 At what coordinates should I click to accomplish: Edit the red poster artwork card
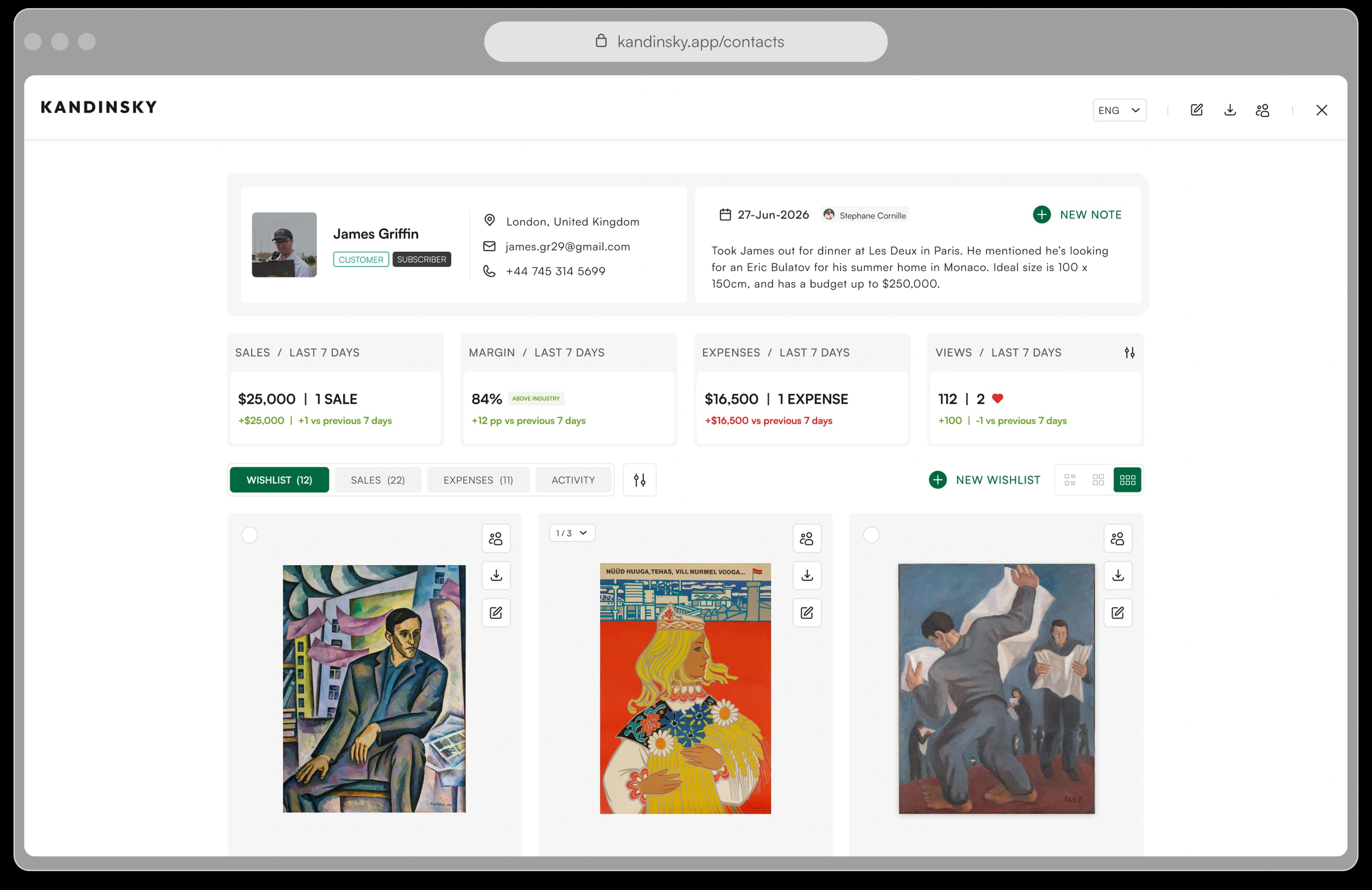(806, 612)
